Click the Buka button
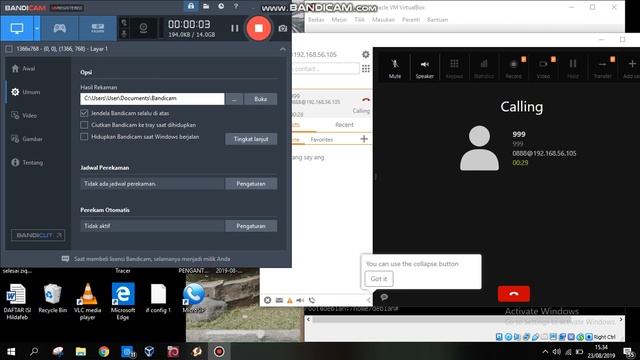640x360 pixels. coord(260,99)
